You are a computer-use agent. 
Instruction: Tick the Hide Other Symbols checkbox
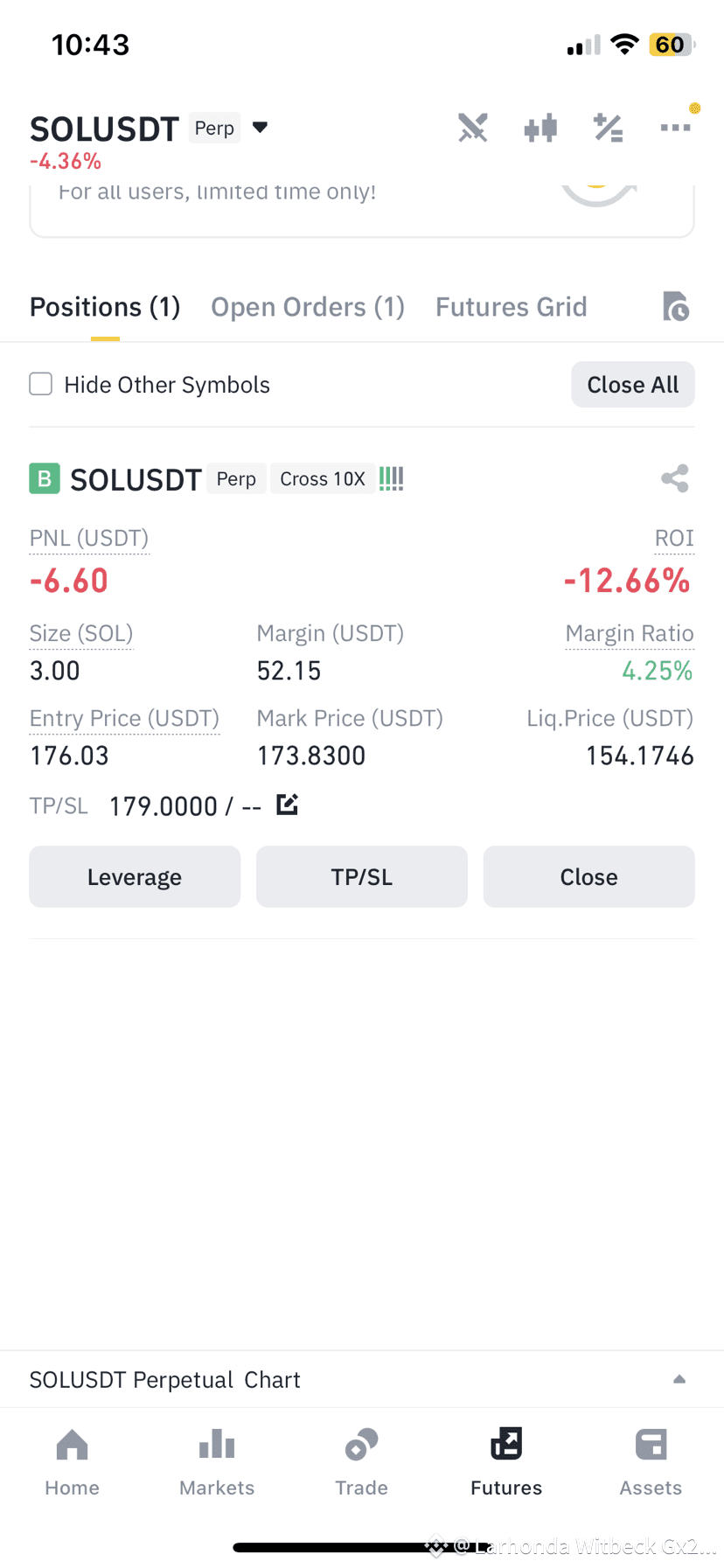[41, 384]
